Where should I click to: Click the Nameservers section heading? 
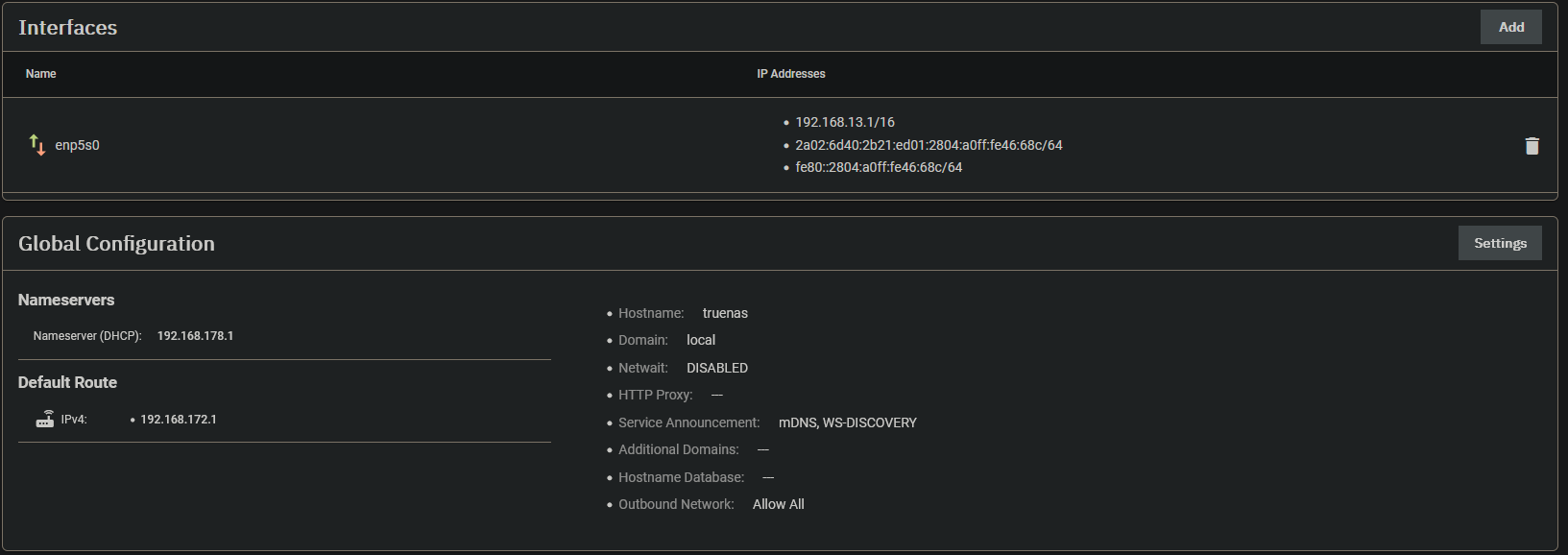point(66,300)
